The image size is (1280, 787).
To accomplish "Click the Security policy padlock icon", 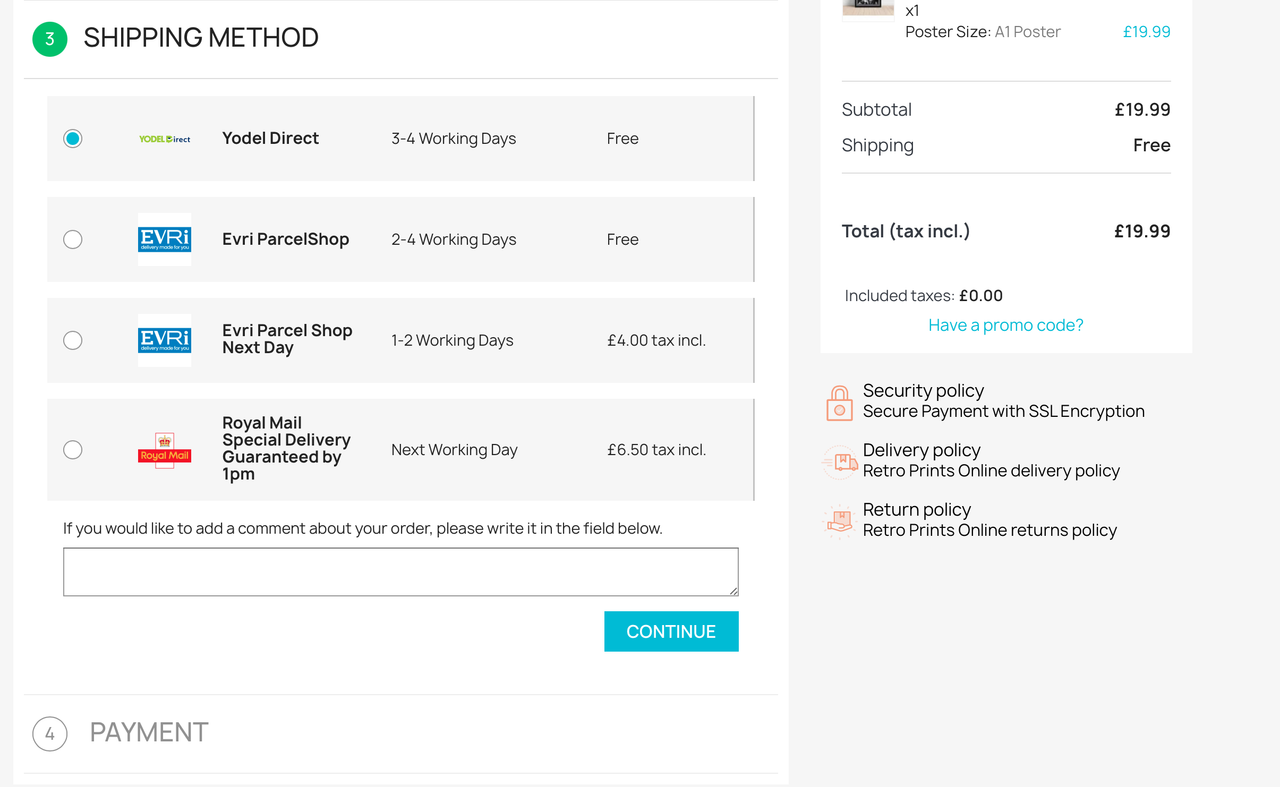I will point(840,402).
